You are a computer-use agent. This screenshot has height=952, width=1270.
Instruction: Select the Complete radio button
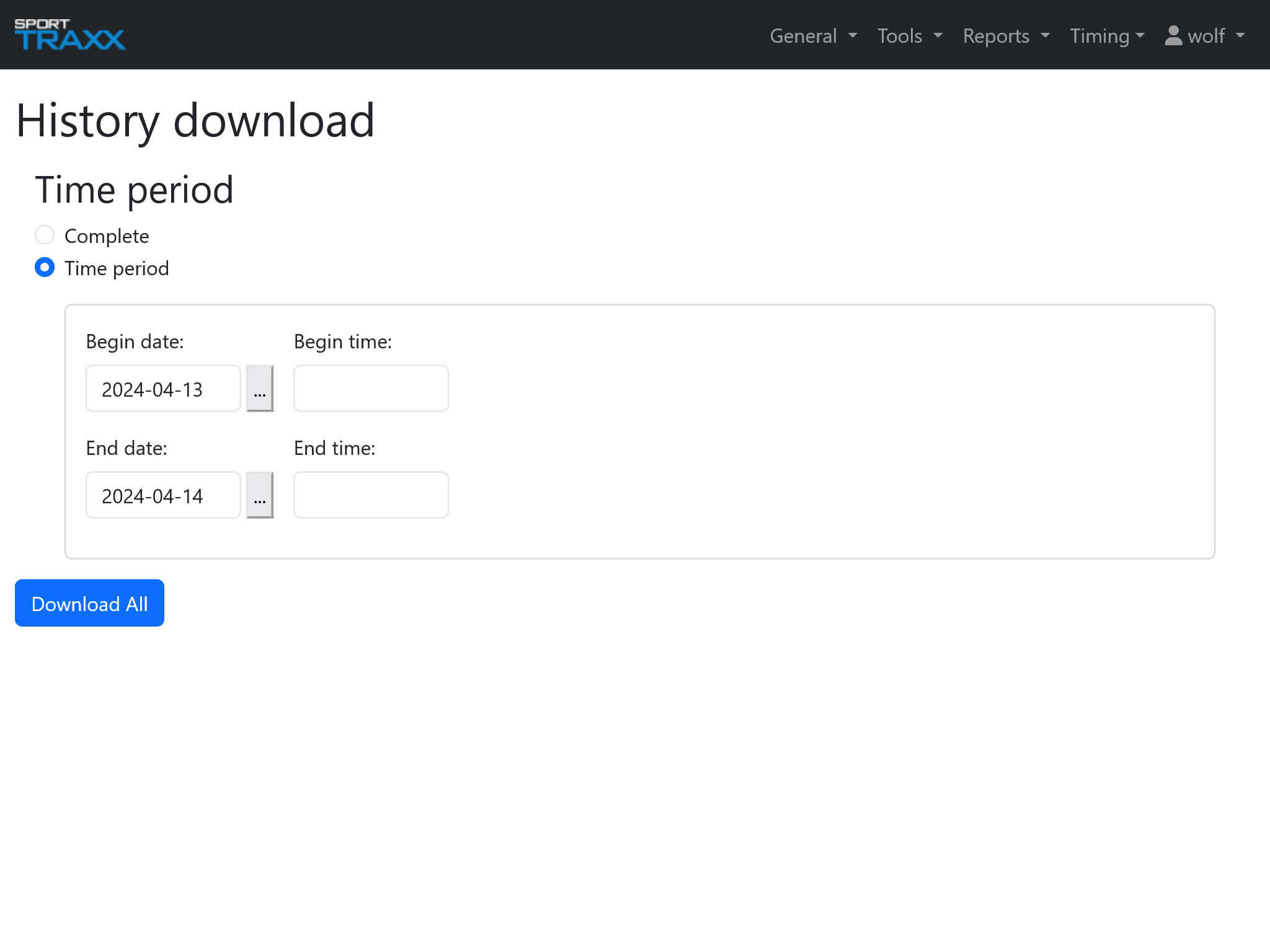[x=45, y=236]
